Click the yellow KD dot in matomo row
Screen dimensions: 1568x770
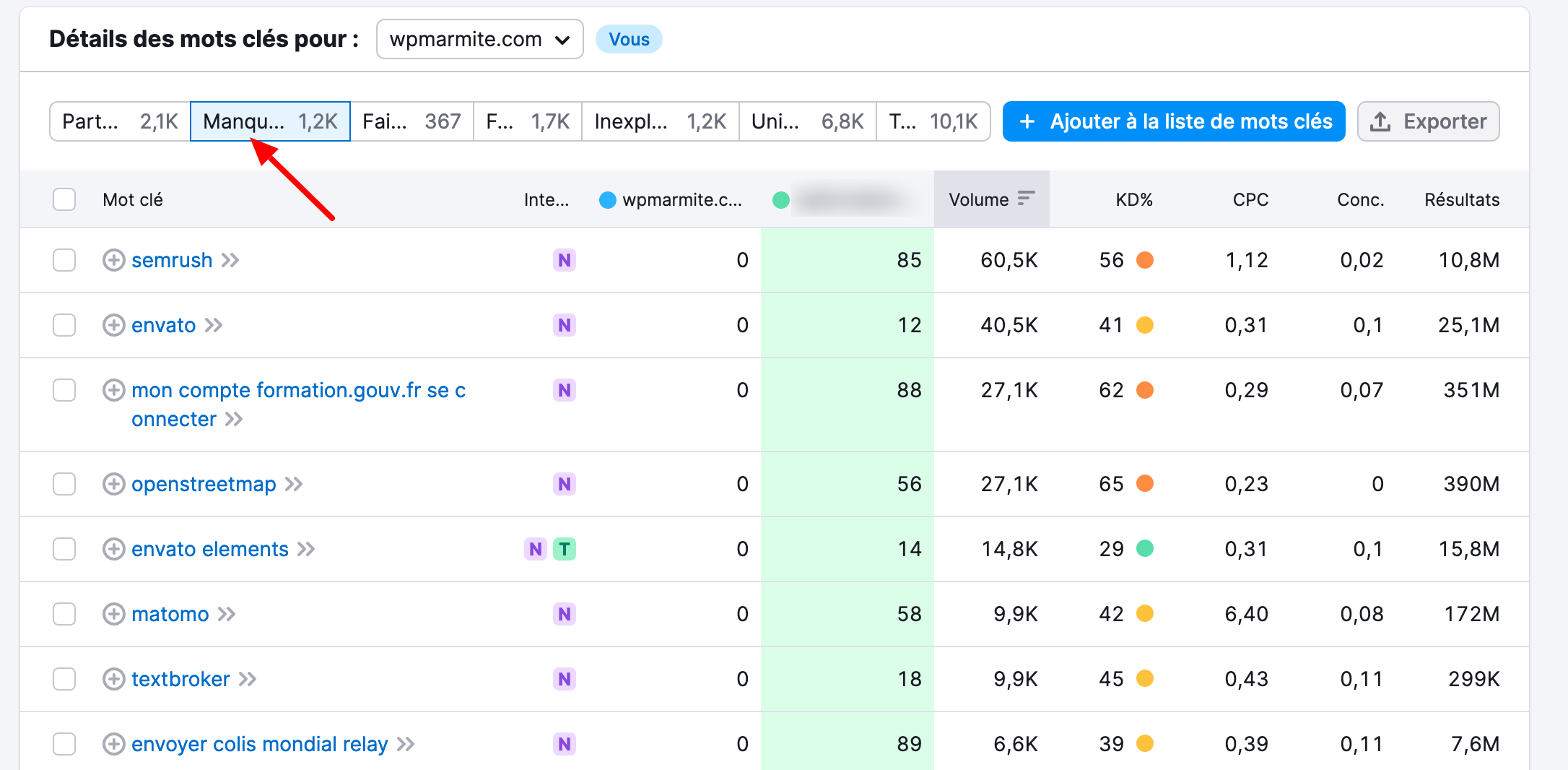(x=1145, y=614)
